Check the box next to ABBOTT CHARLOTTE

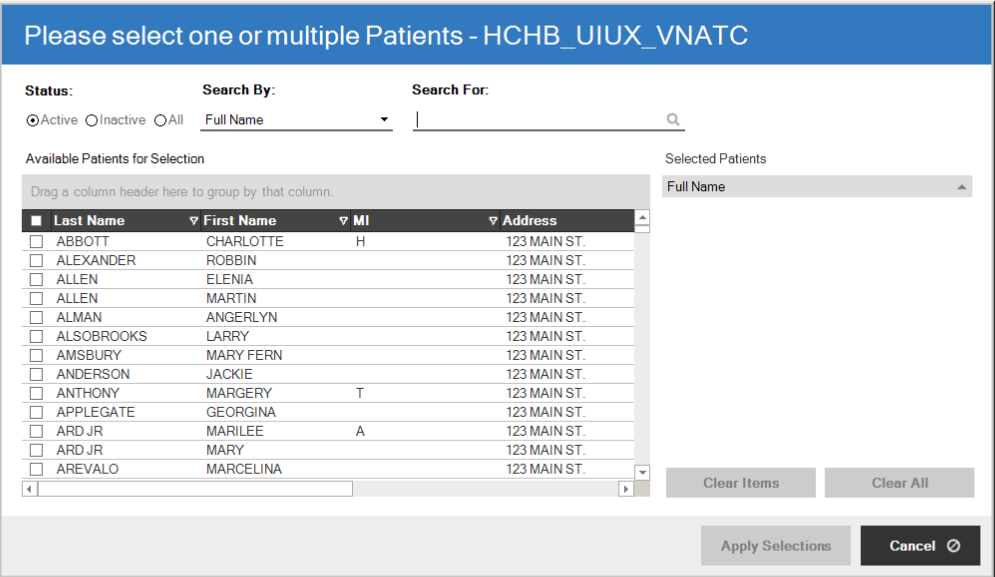pos(36,241)
